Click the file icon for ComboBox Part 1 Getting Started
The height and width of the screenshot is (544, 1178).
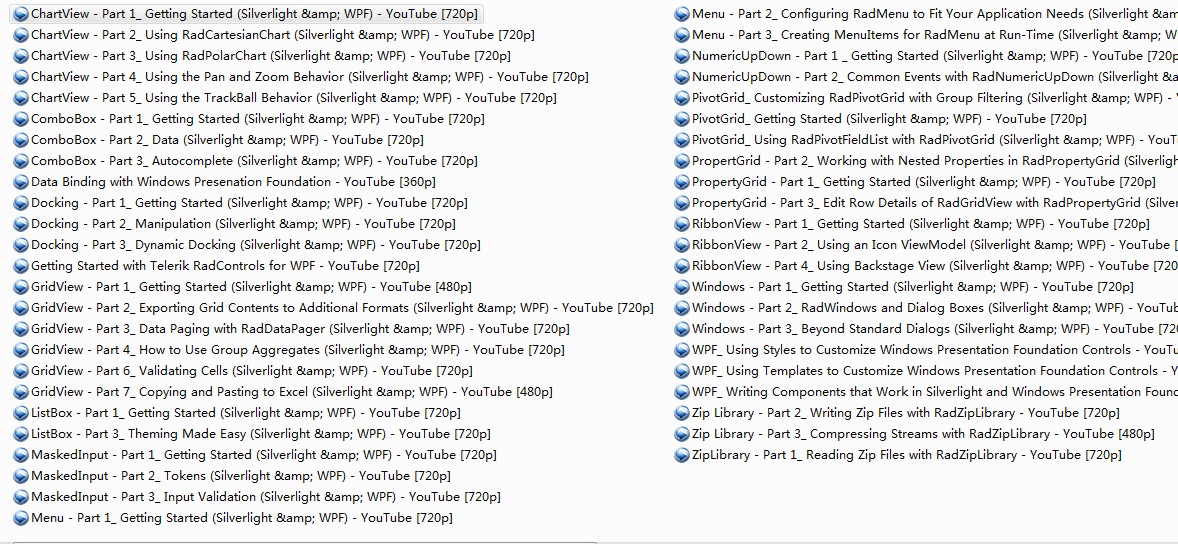[21, 119]
